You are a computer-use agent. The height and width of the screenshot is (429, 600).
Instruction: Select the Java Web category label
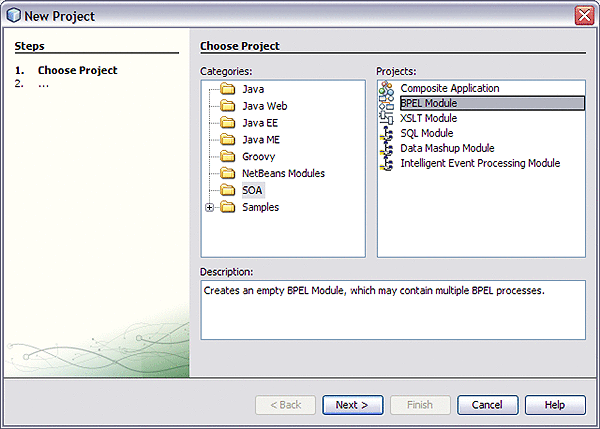(264, 106)
